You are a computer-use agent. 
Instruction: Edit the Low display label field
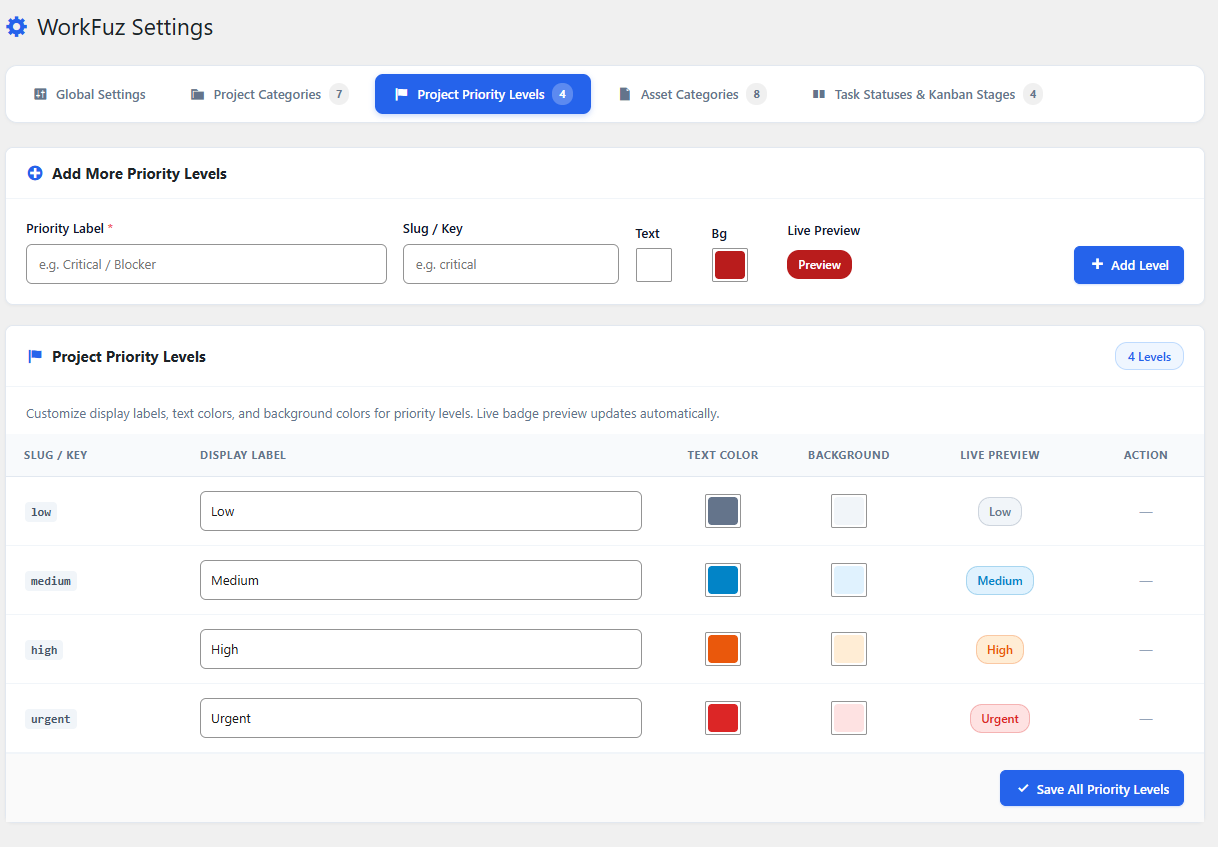coord(421,511)
